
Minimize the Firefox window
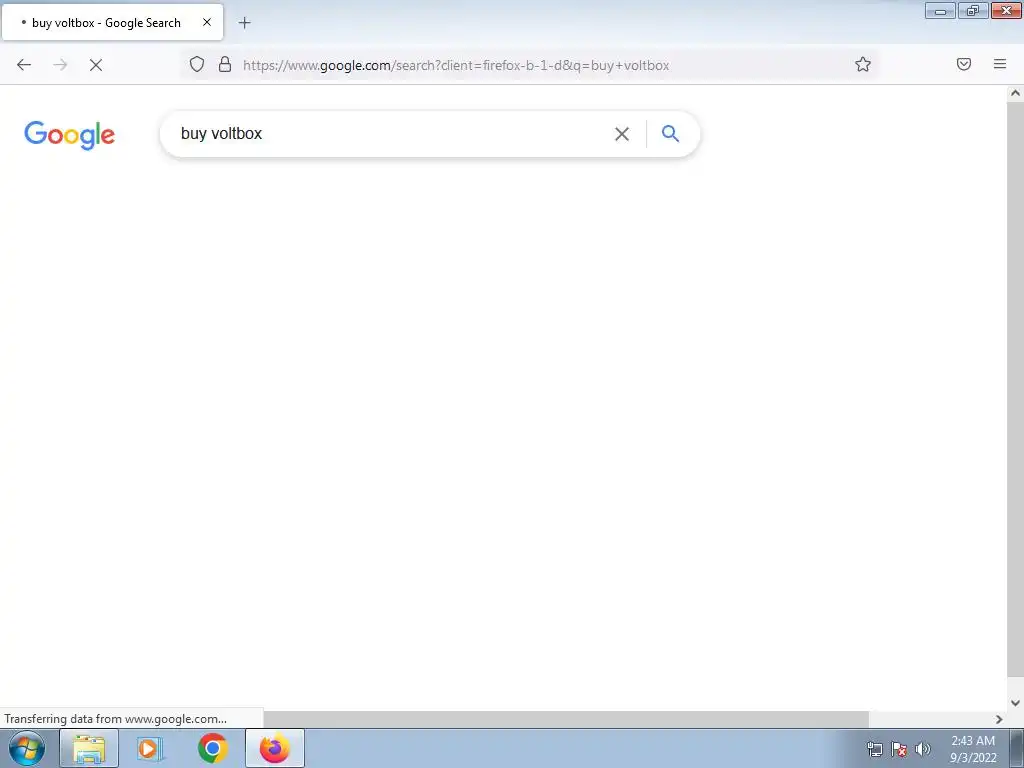940,11
